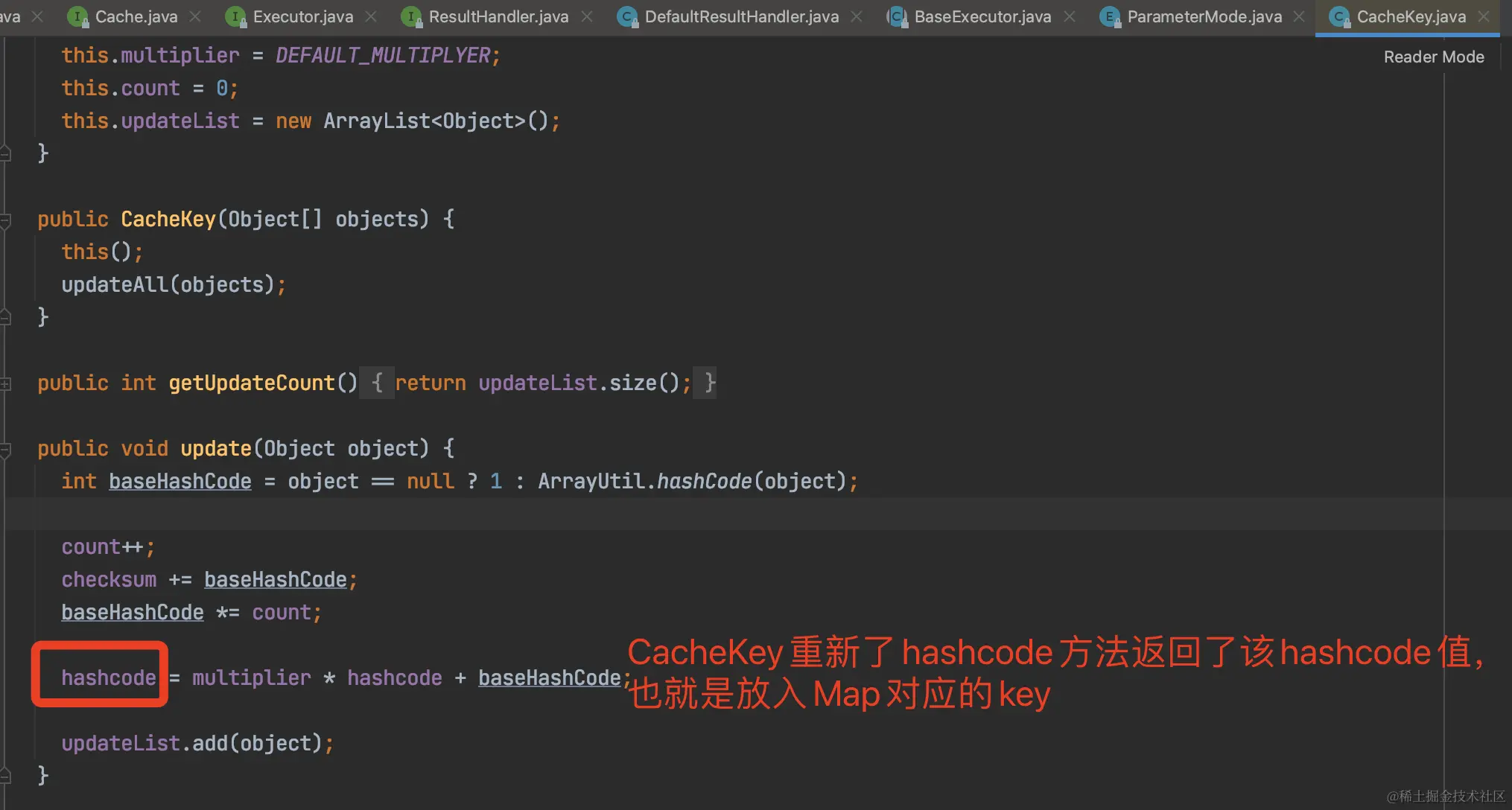
Task: Switch to the DefaultResultHandler.java tab
Action: (741, 16)
